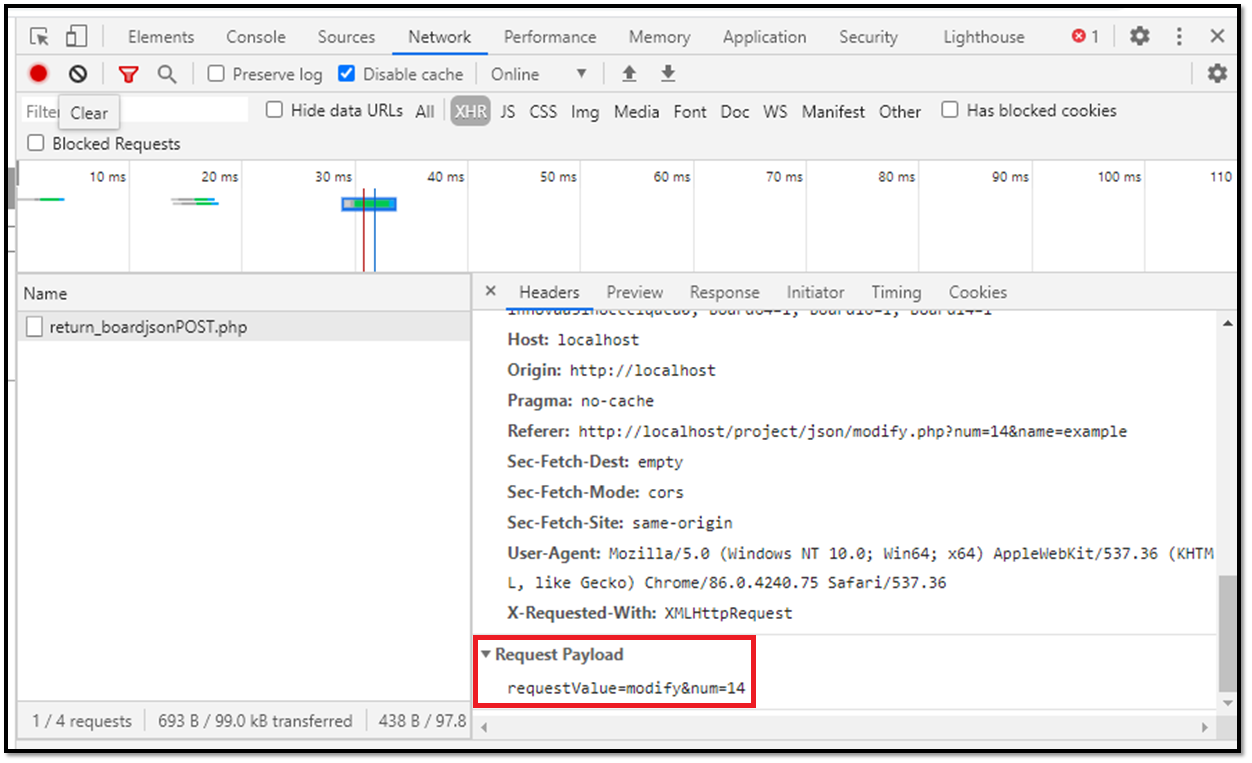1252x763 pixels.
Task: Open the Preview detail tab
Action: [635, 292]
